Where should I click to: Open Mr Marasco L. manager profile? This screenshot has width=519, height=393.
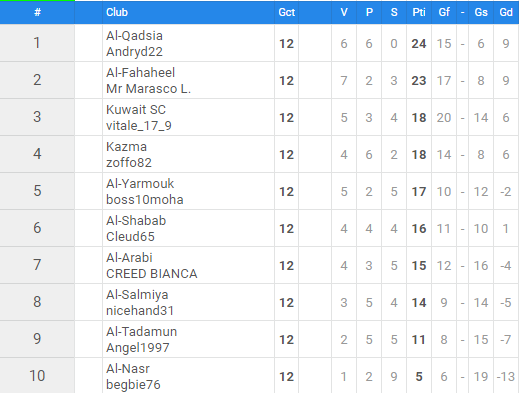click(x=148, y=89)
